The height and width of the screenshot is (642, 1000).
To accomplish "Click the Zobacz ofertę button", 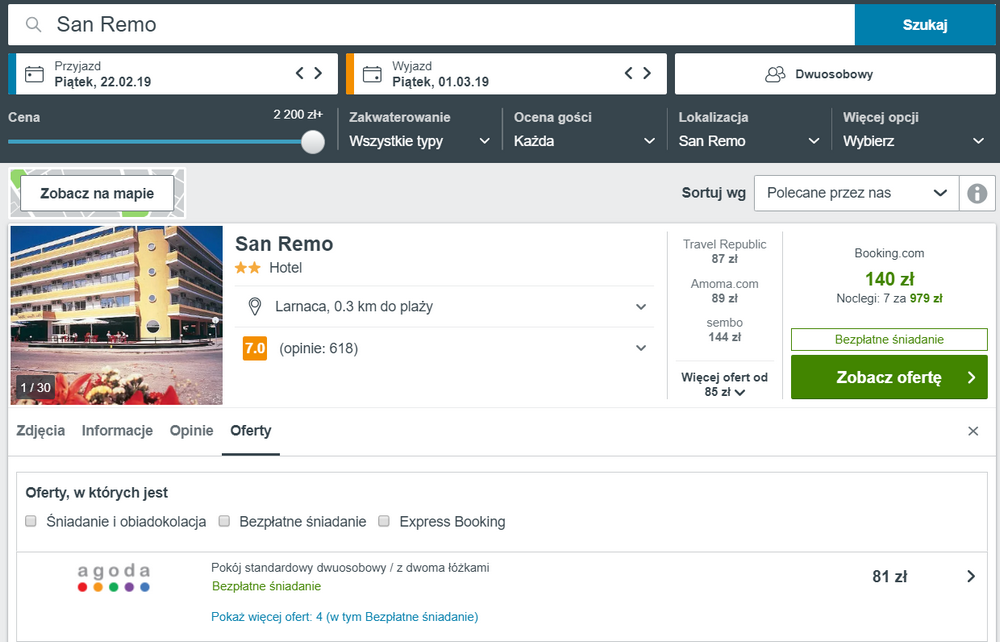I will 889,377.
